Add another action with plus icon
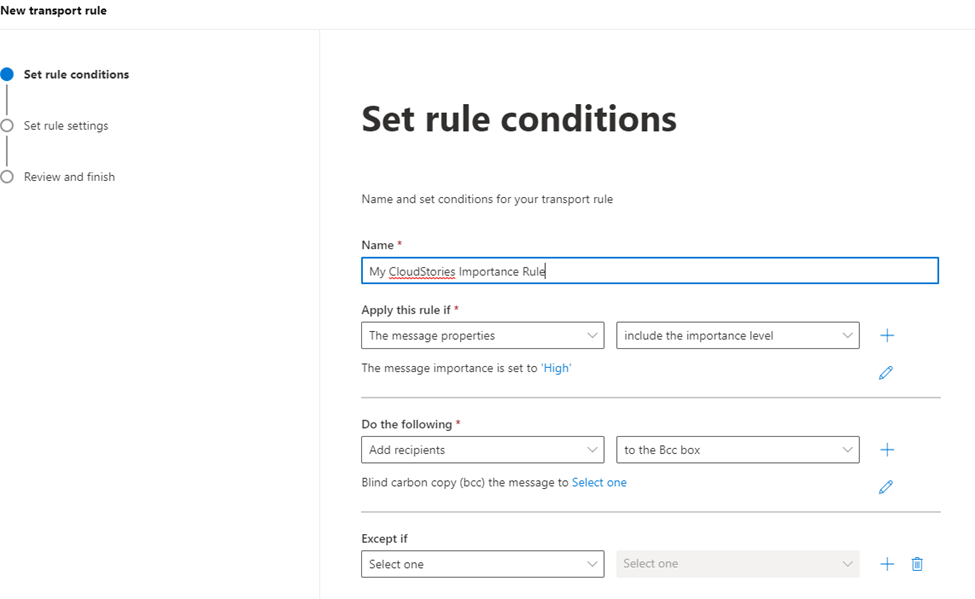 point(887,450)
